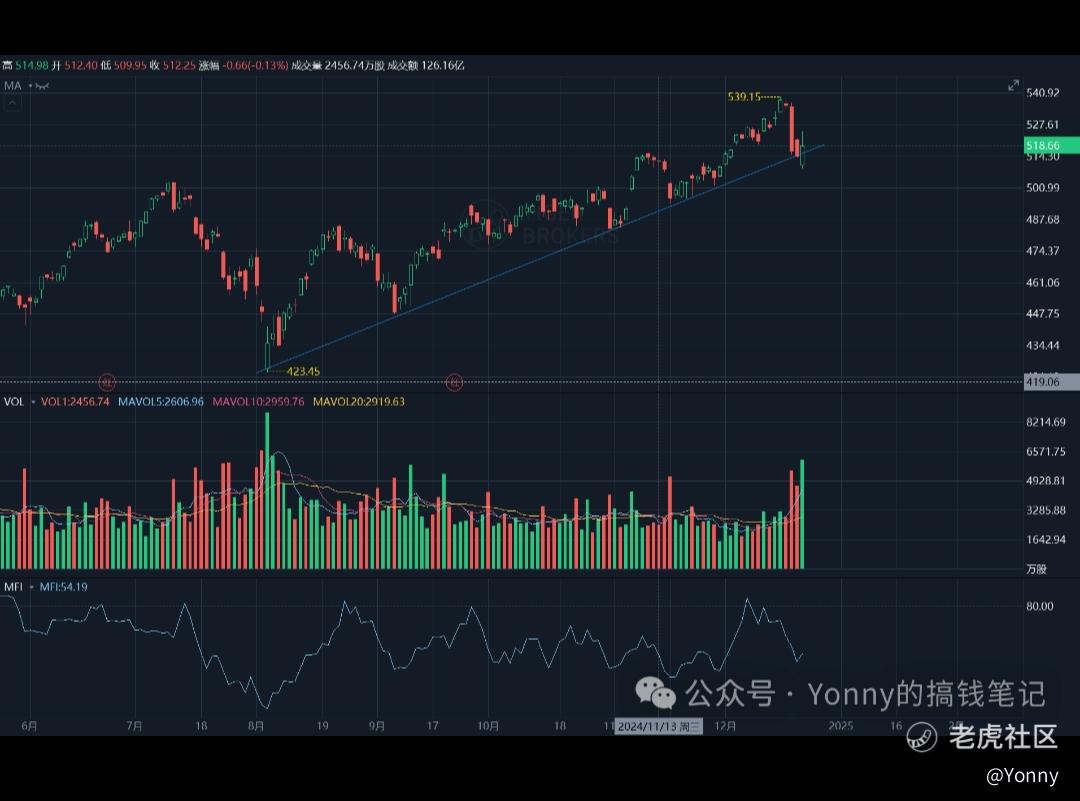Click the 419.06 crosshair price label
Viewport: 1080px width, 801px height.
(1051, 382)
